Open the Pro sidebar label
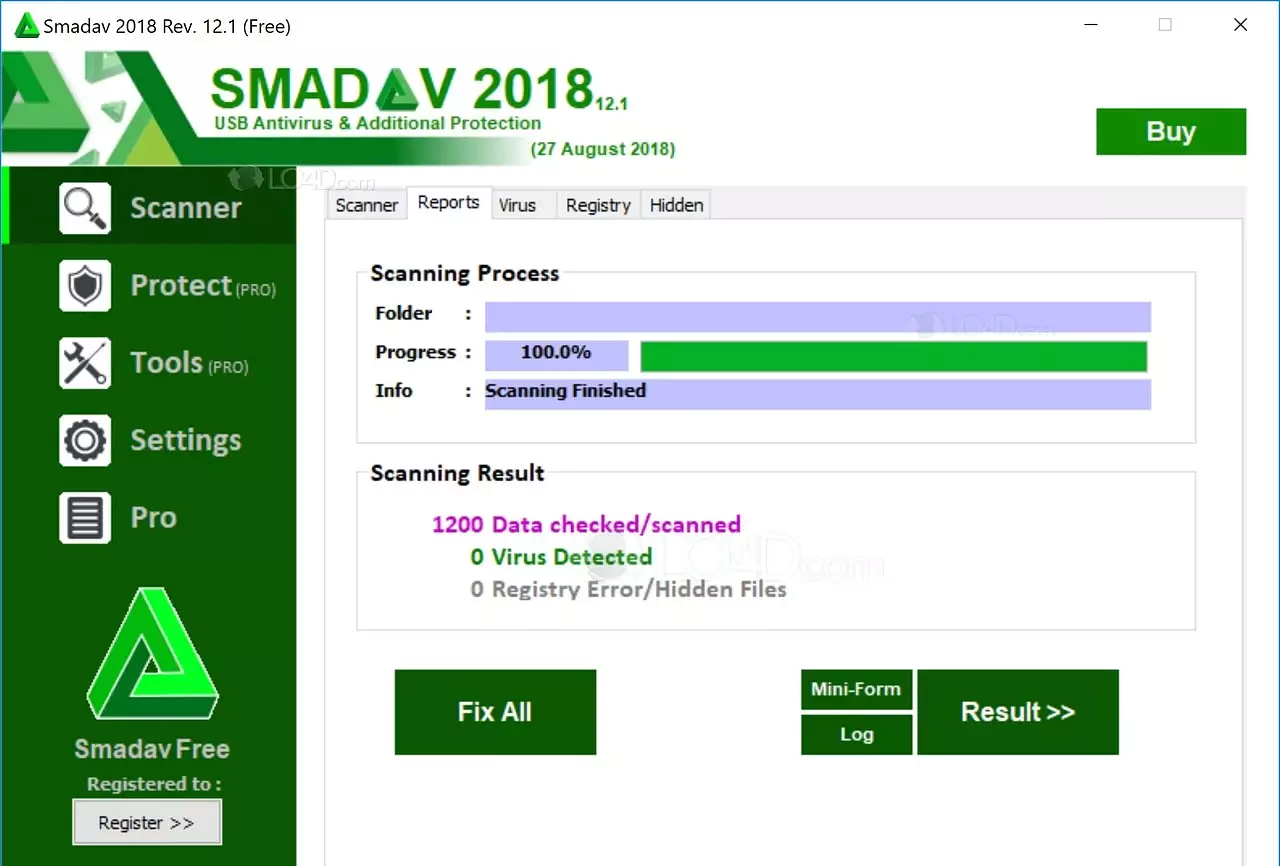Image resolution: width=1280 pixels, height=866 pixels. pyautogui.click(x=154, y=518)
